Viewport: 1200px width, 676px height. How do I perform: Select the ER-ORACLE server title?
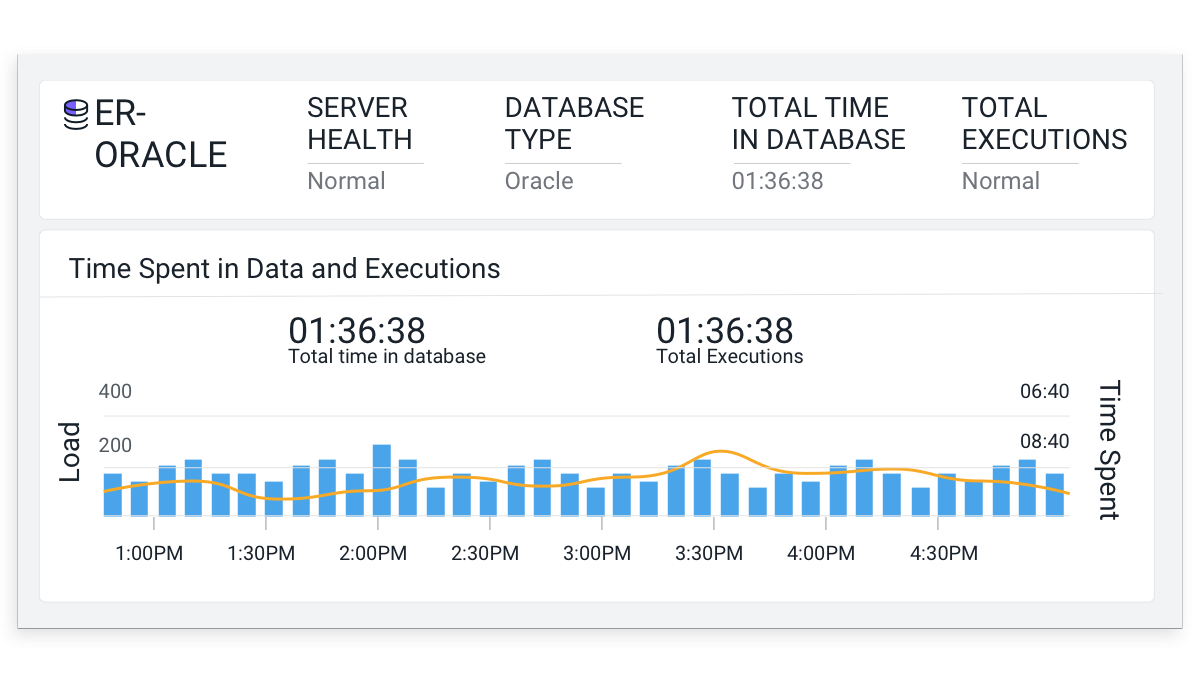coord(160,134)
